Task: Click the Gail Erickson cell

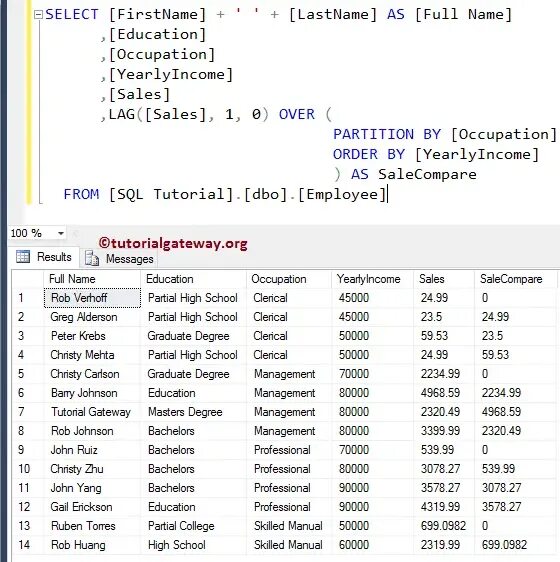Action: click(x=92, y=507)
